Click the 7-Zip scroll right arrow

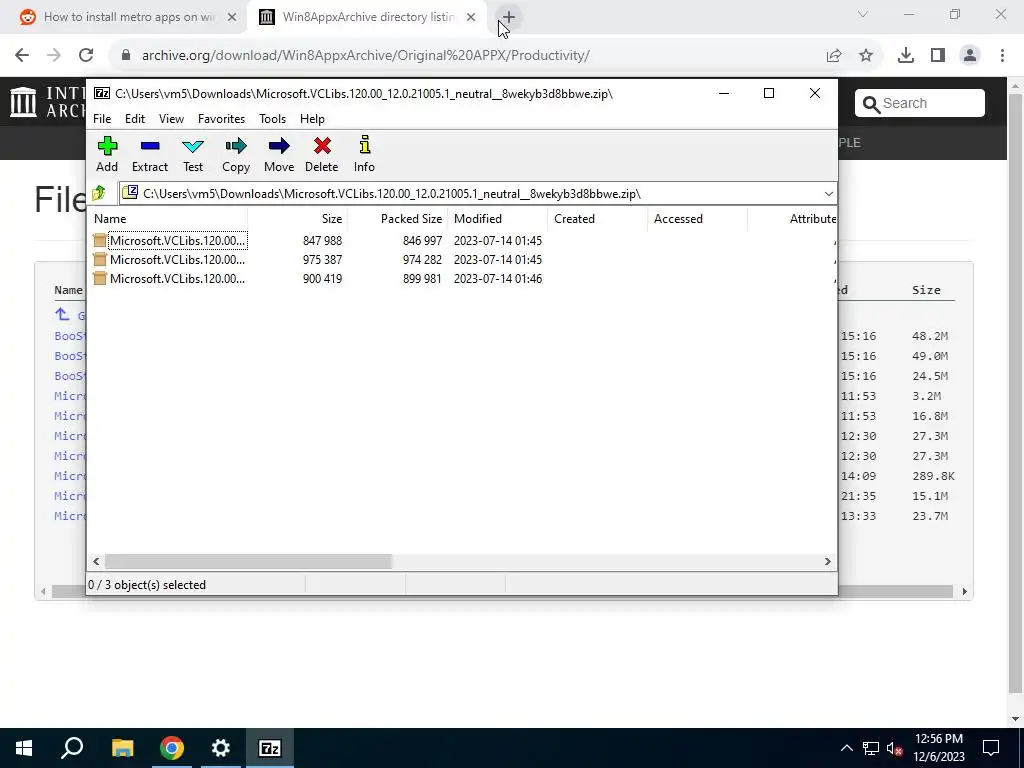click(827, 561)
